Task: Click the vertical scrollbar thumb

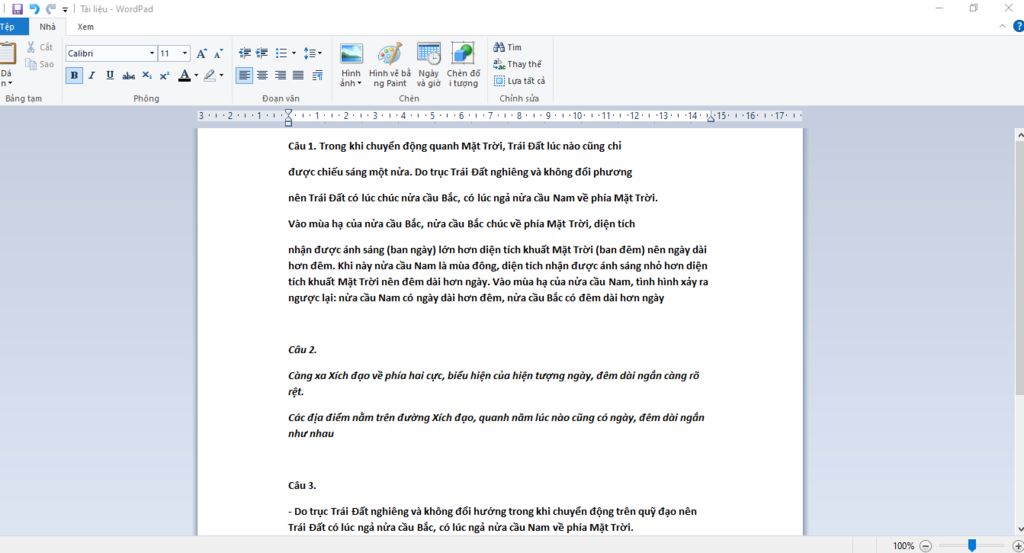Action: tap(1019, 268)
